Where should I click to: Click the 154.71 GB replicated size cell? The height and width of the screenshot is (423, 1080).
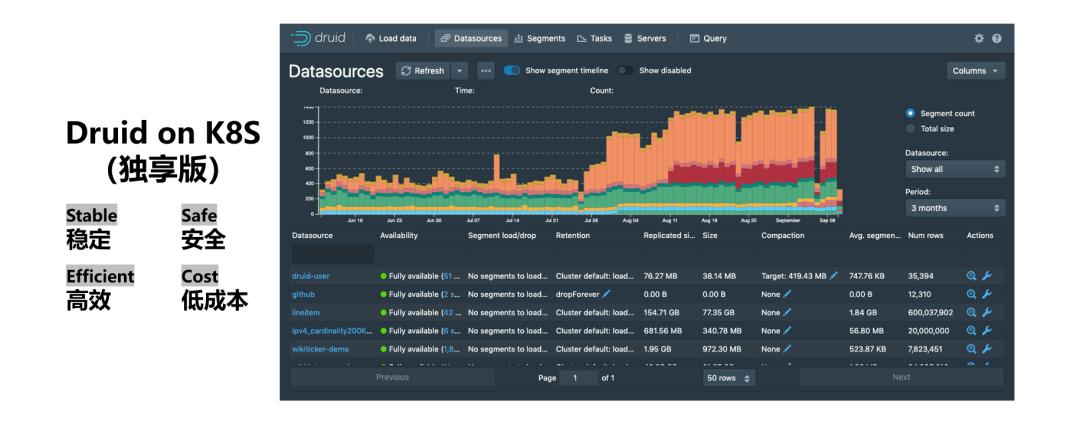[663, 313]
